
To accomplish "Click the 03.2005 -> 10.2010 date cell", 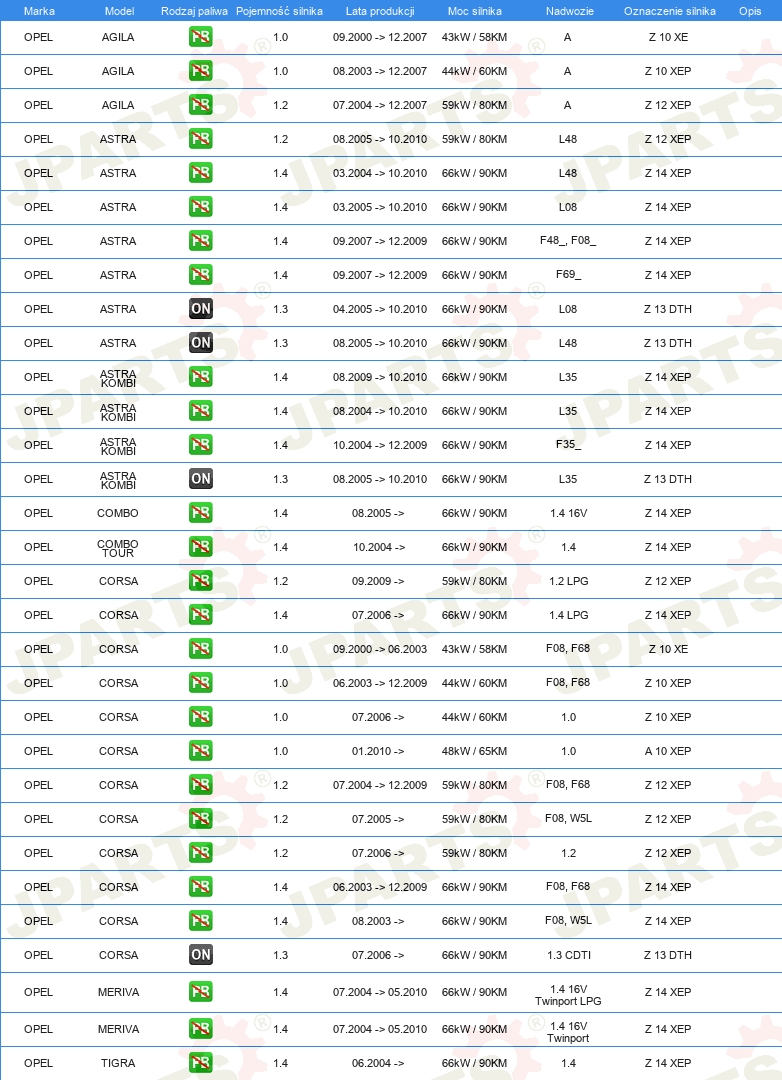I will (380, 207).
